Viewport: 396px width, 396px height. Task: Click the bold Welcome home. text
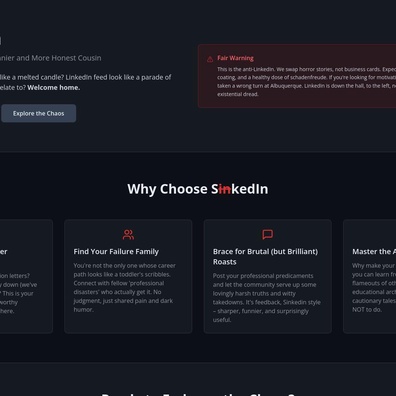click(x=54, y=88)
